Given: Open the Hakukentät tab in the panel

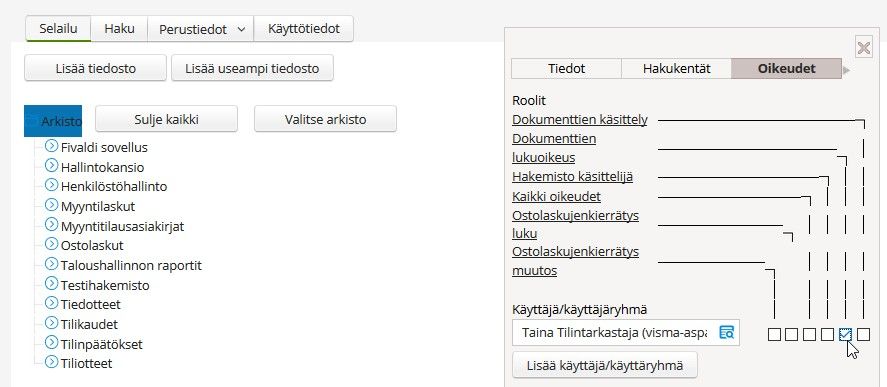Looking at the screenshot, I should pyautogui.click(x=677, y=68).
